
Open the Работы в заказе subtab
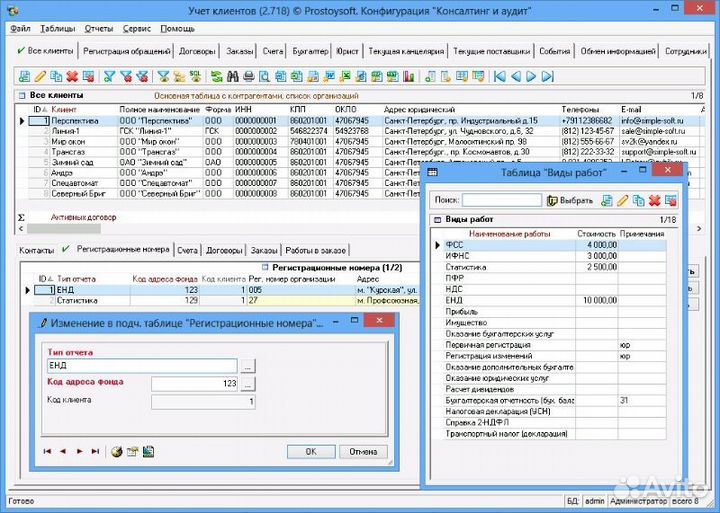pos(316,249)
